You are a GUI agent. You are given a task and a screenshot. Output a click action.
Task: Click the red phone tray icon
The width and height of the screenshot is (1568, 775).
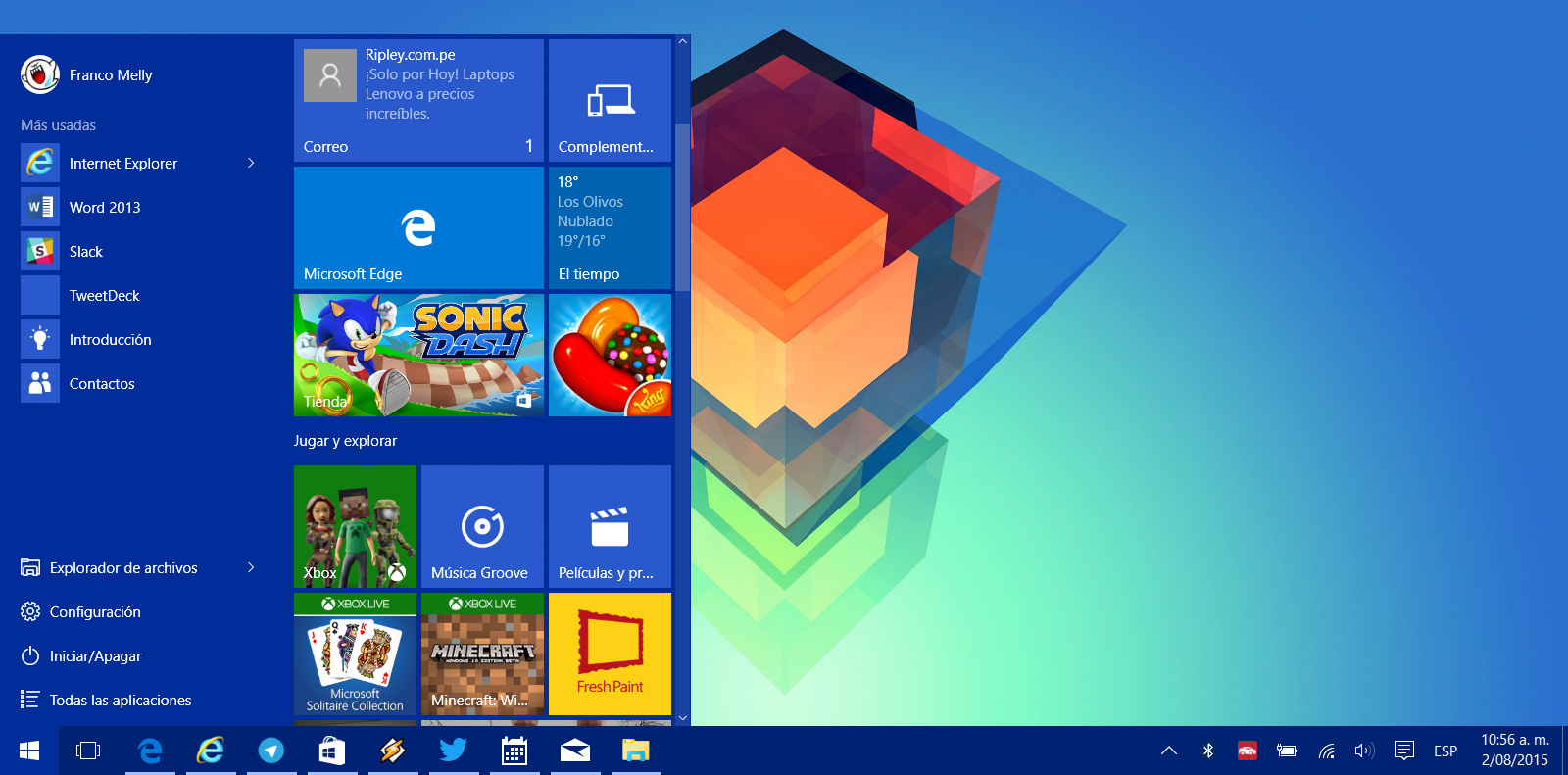pyautogui.click(x=1248, y=751)
